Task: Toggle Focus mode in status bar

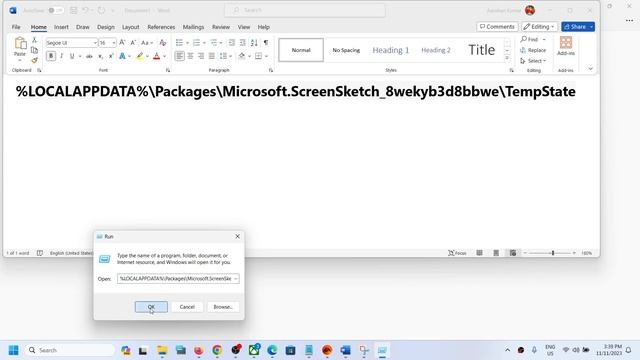Action: 457,253
